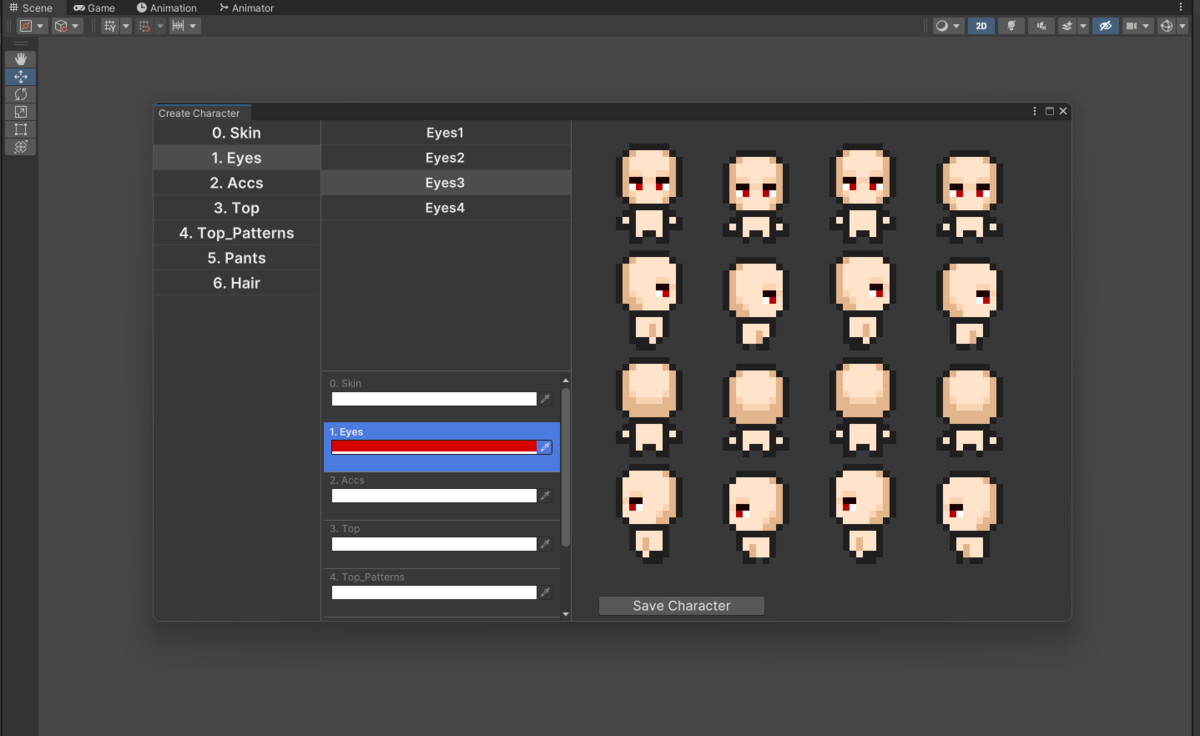1200x736 pixels.
Task: Switch to the Animator tab
Action: tap(247, 7)
